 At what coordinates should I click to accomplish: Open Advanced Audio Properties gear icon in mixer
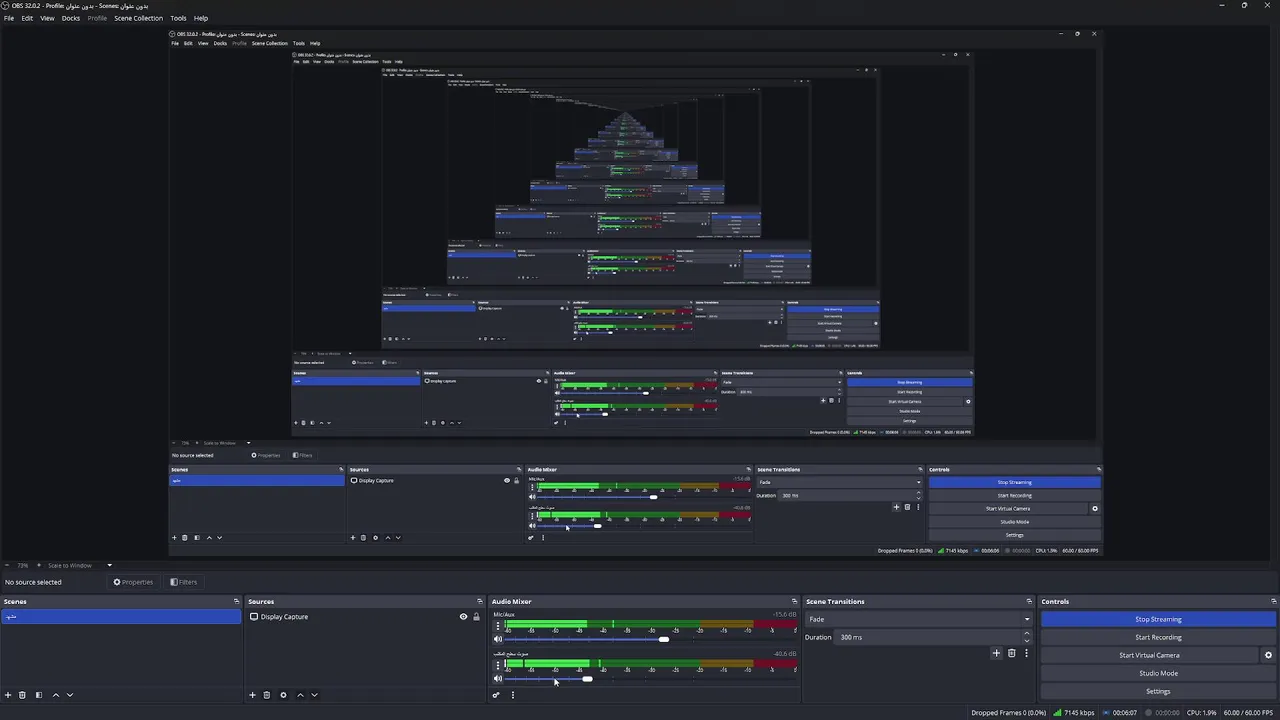[x=496, y=695]
